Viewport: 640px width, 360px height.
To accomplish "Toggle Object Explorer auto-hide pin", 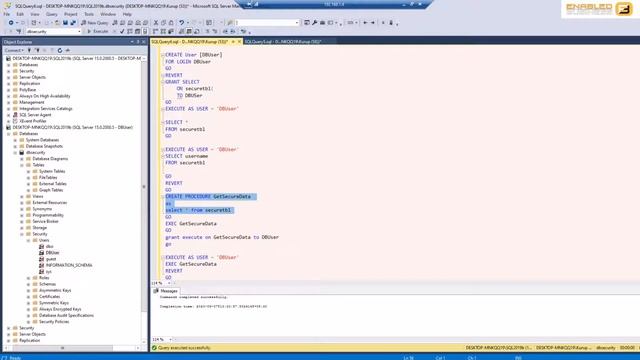I will 138,42.
